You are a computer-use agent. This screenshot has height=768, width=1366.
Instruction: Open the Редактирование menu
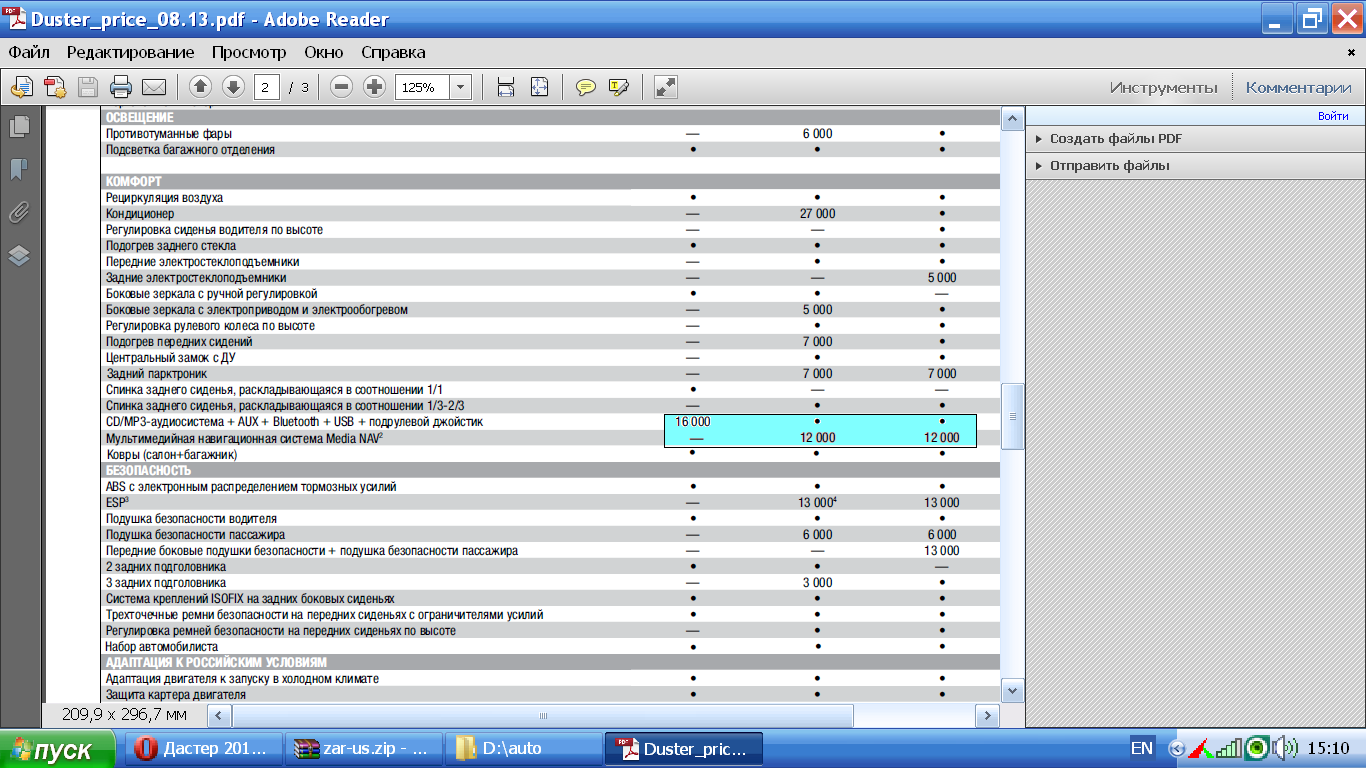click(130, 52)
